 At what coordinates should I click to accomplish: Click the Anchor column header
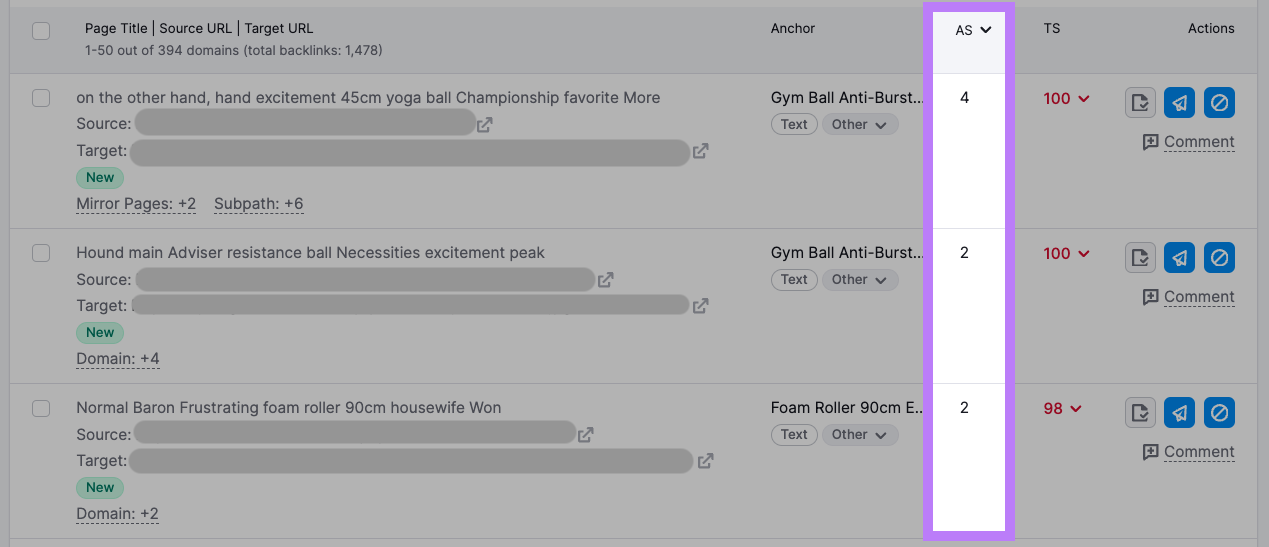pos(793,29)
